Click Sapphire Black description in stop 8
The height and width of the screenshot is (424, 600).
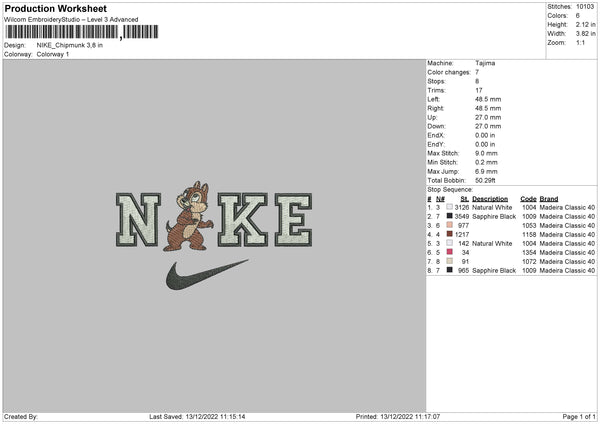click(494, 271)
